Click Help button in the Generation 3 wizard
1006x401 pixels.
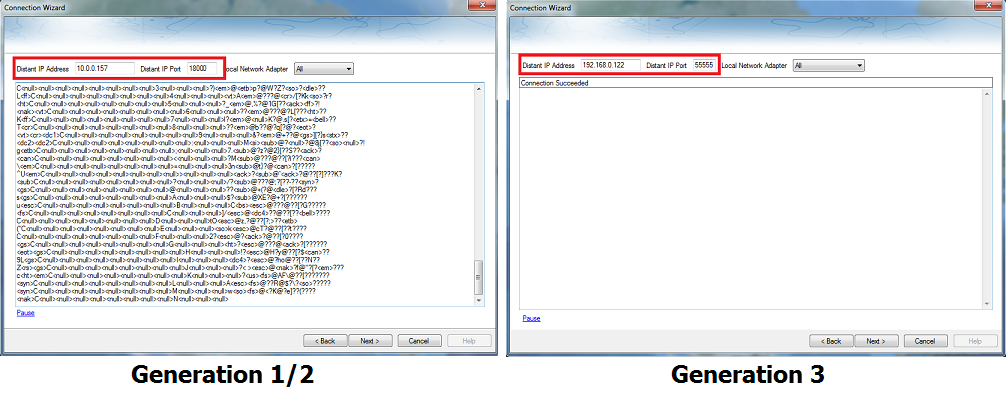[969, 341]
